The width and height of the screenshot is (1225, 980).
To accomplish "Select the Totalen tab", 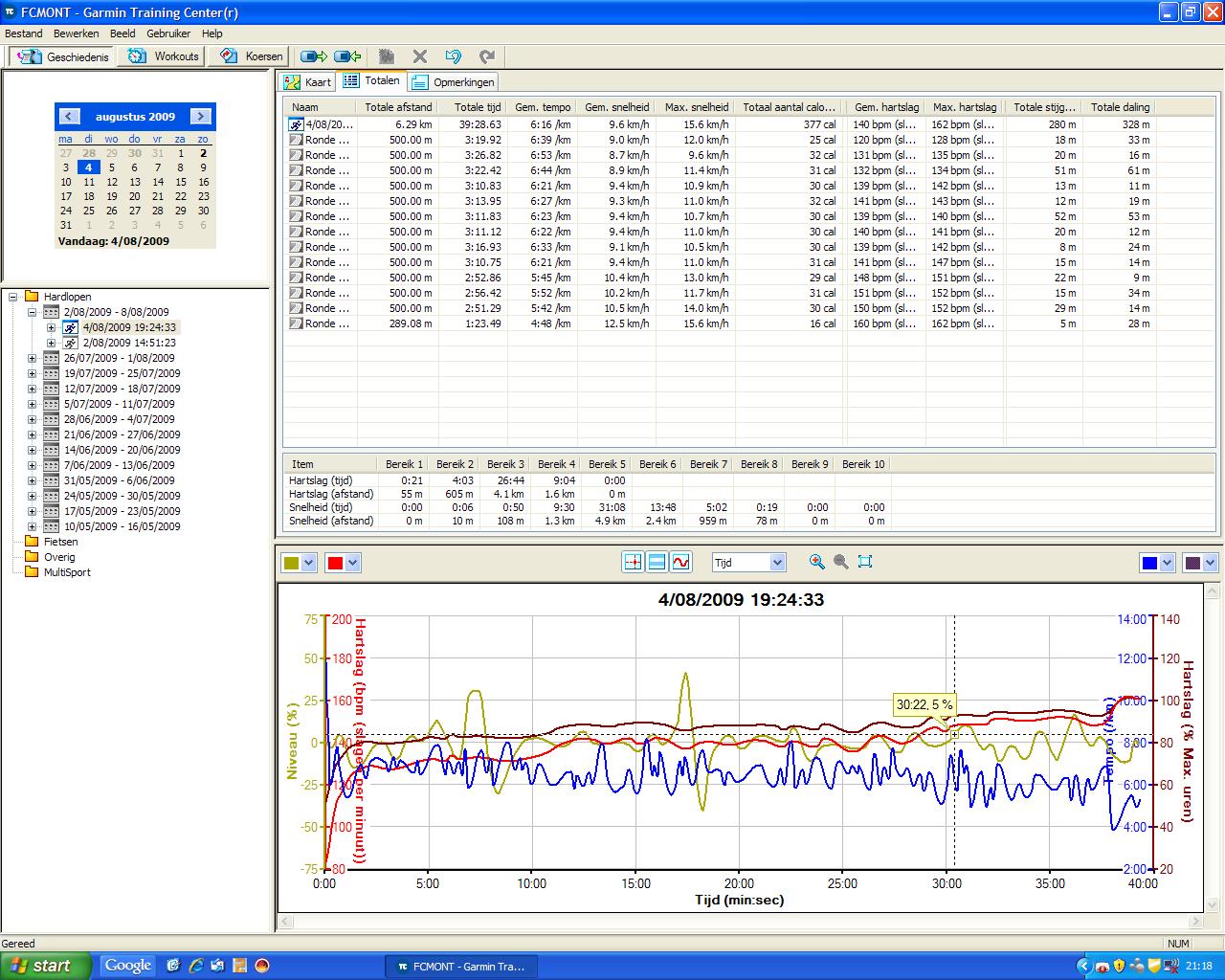I will pyautogui.click(x=371, y=81).
